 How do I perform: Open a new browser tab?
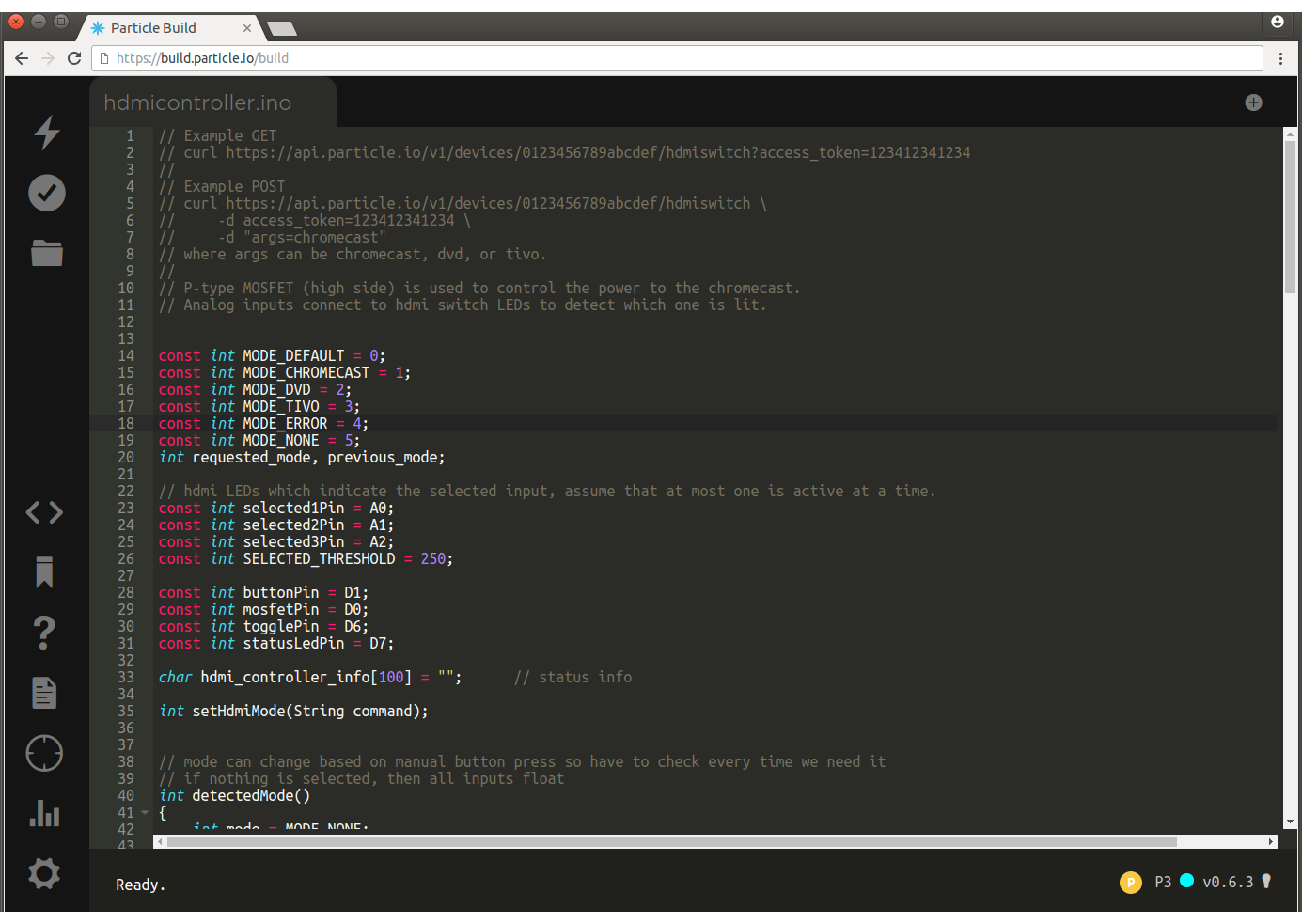pos(282,29)
